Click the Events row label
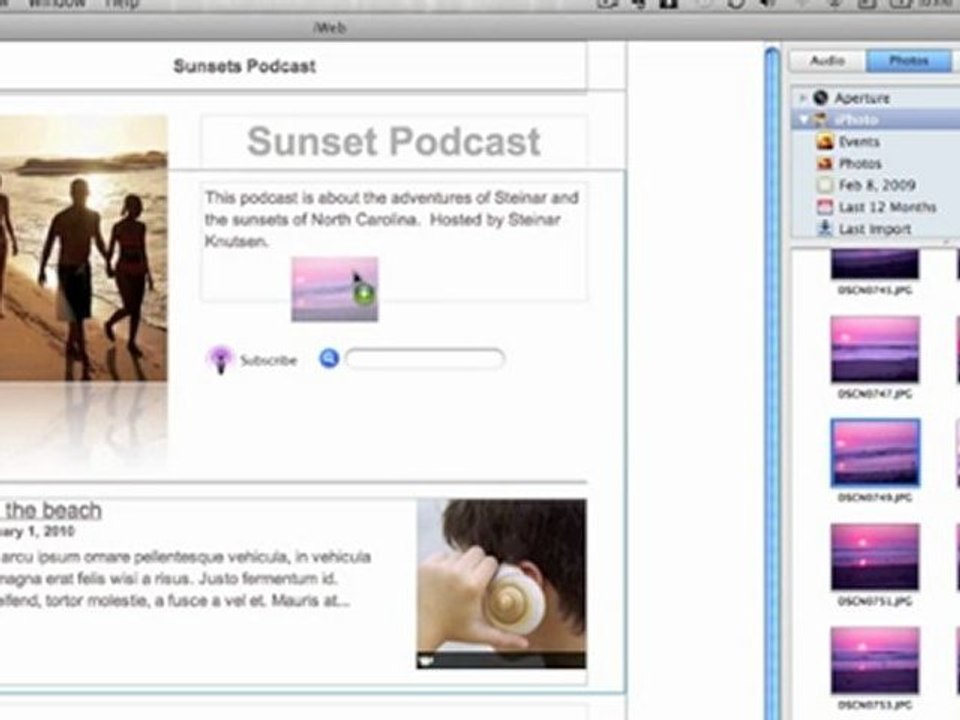 859,142
